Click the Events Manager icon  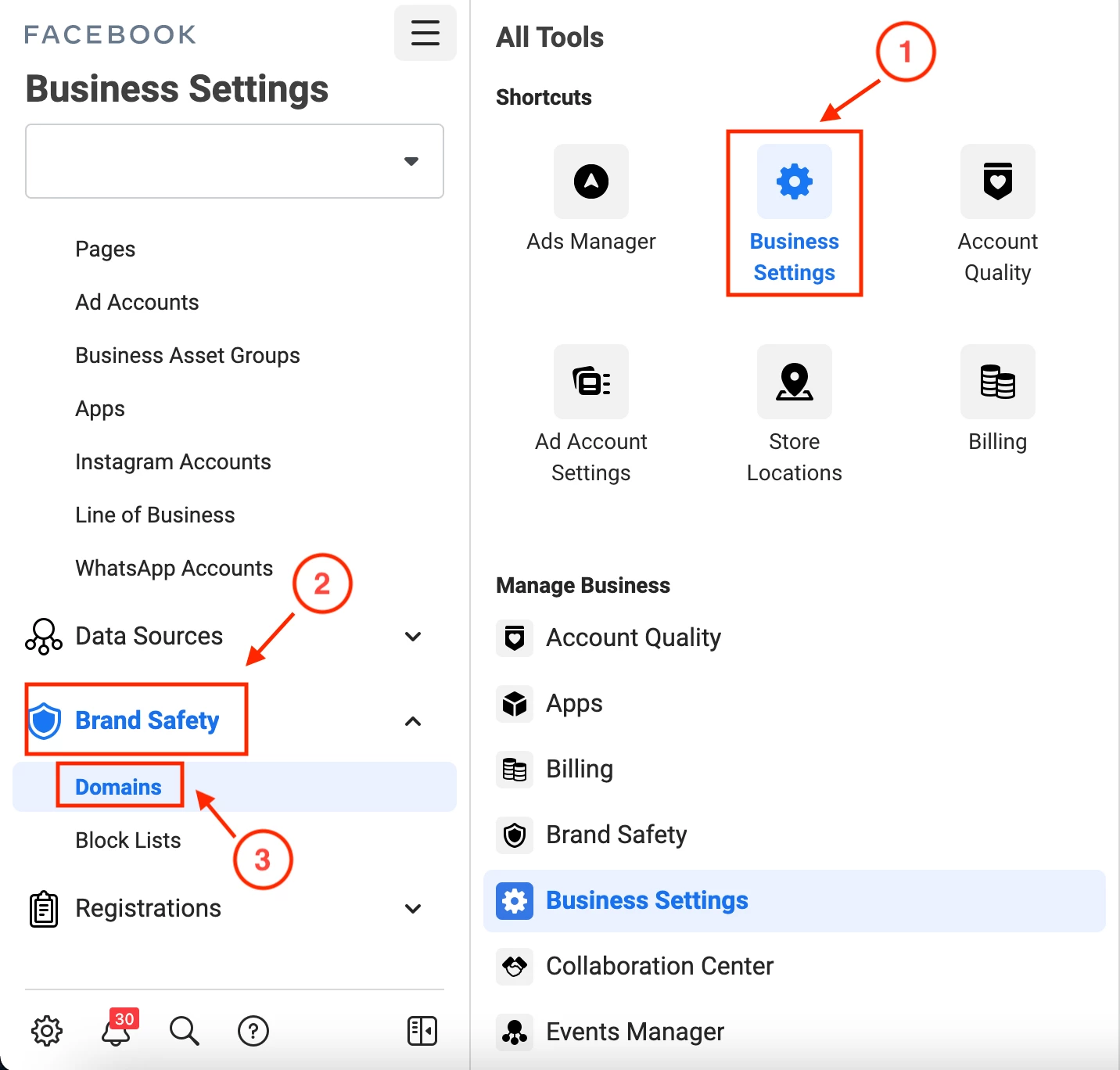pyautogui.click(x=515, y=1032)
